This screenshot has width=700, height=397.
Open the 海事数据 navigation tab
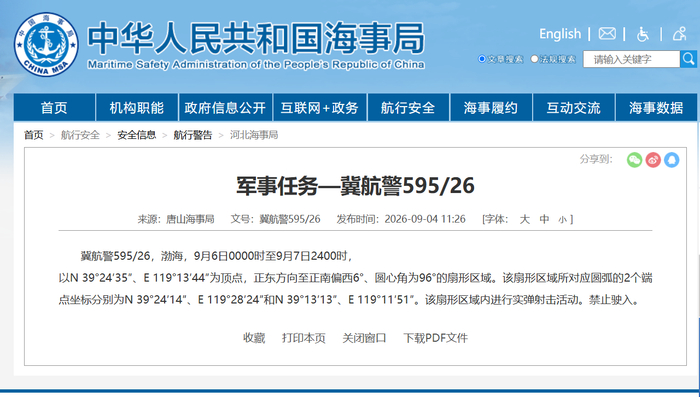(x=656, y=108)
